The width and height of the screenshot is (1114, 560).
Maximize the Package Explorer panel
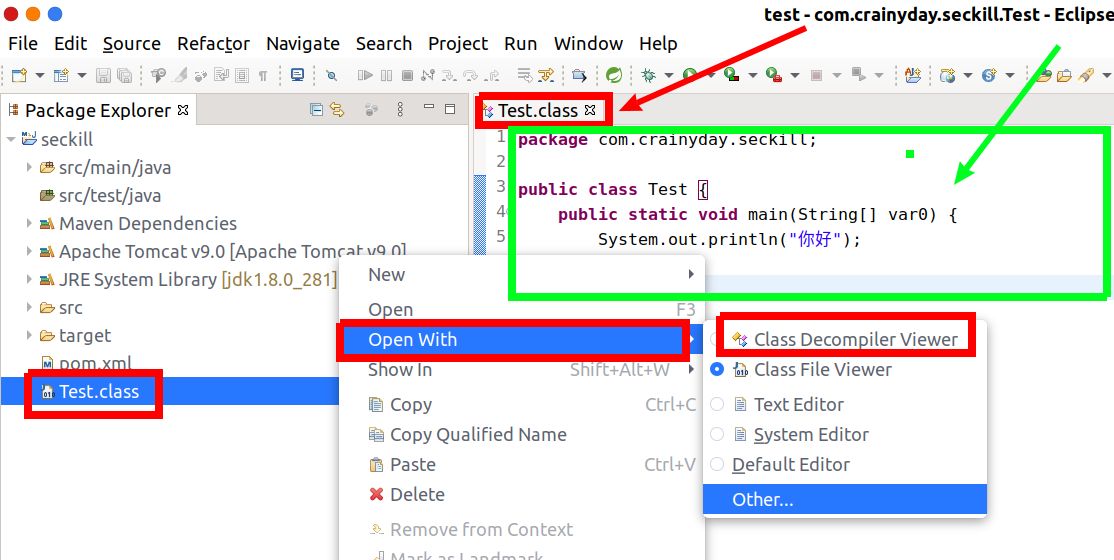[450, 109]
